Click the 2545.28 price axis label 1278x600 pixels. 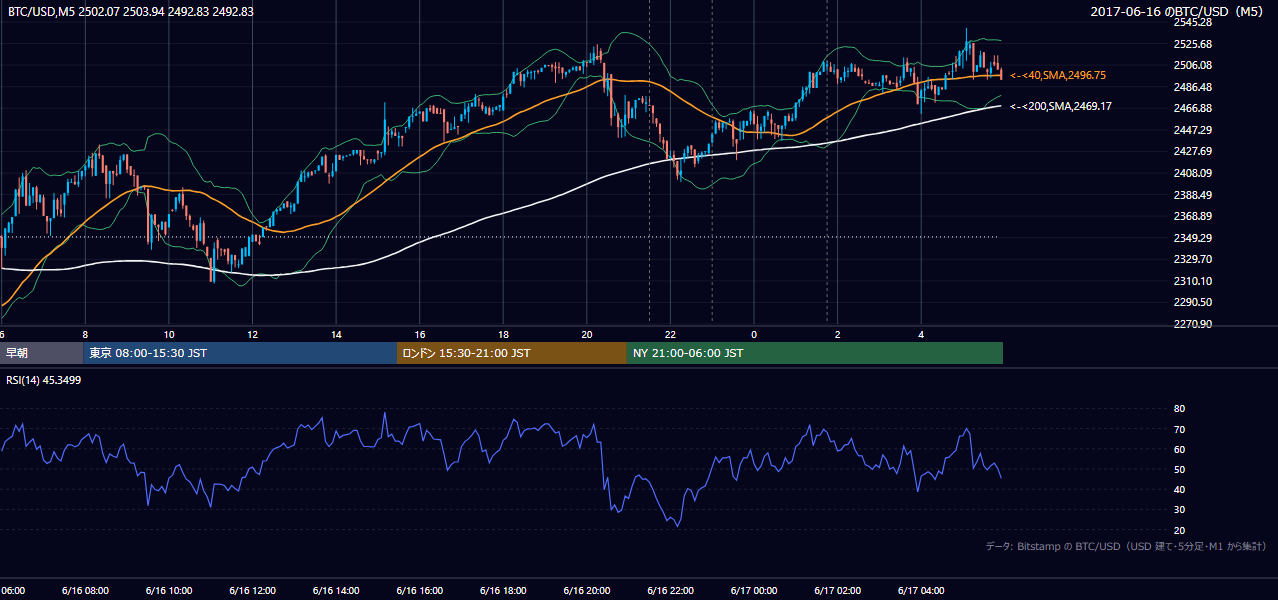point(1193,22)
